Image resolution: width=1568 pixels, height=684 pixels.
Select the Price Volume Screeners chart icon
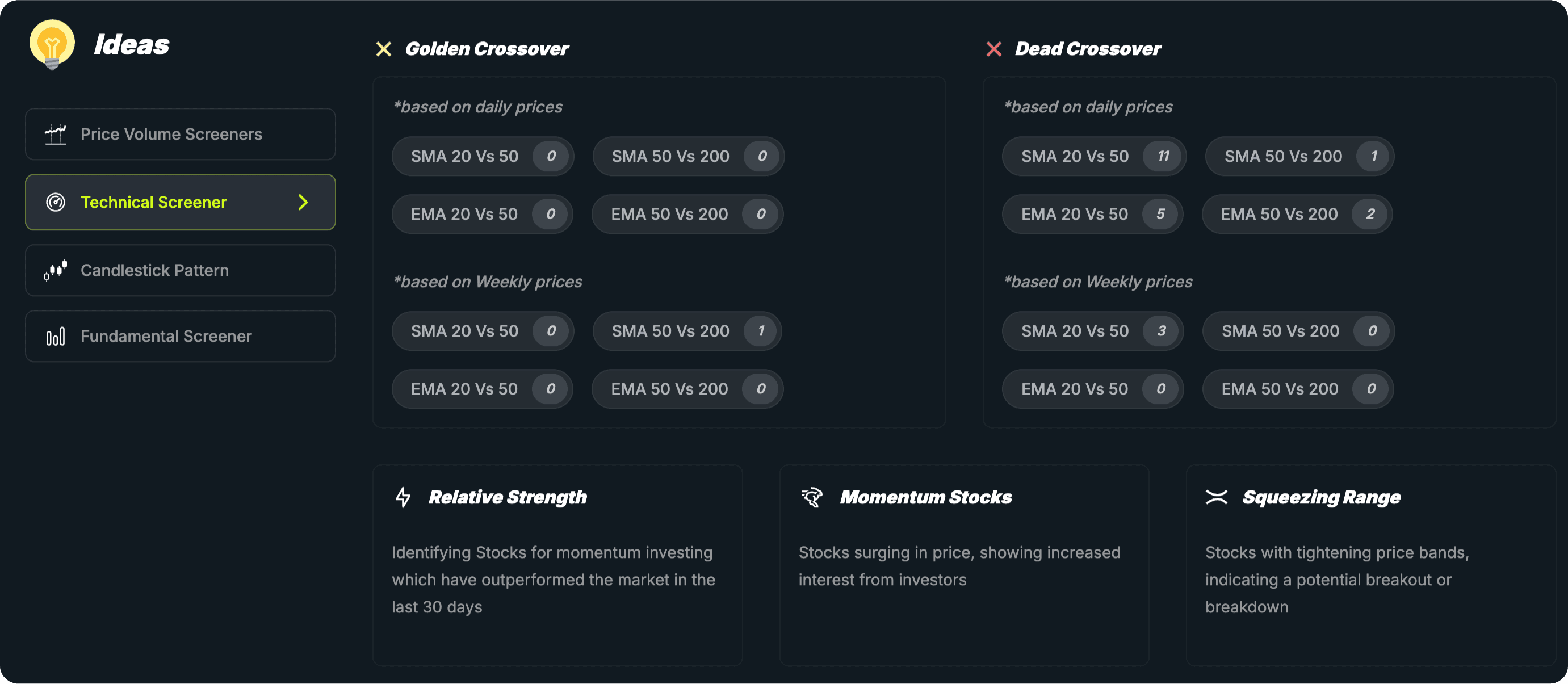point(56,133)
